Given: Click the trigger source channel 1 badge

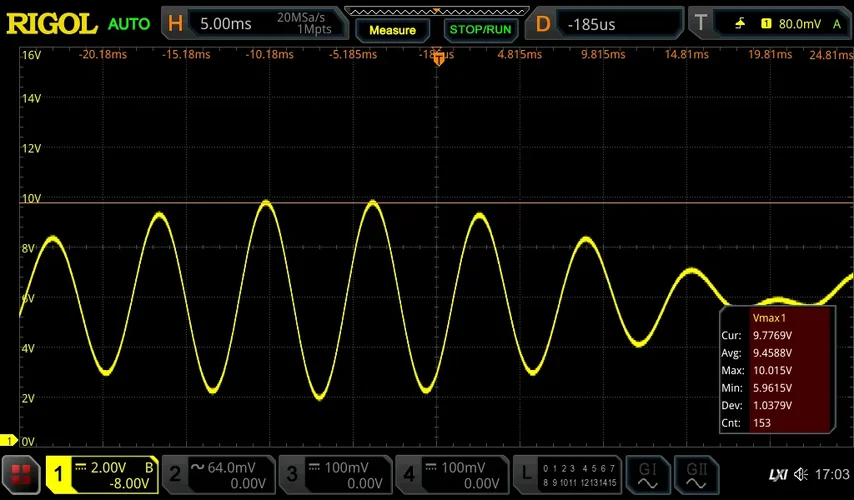Looking at the screenshot, I should tap(766, 23).
